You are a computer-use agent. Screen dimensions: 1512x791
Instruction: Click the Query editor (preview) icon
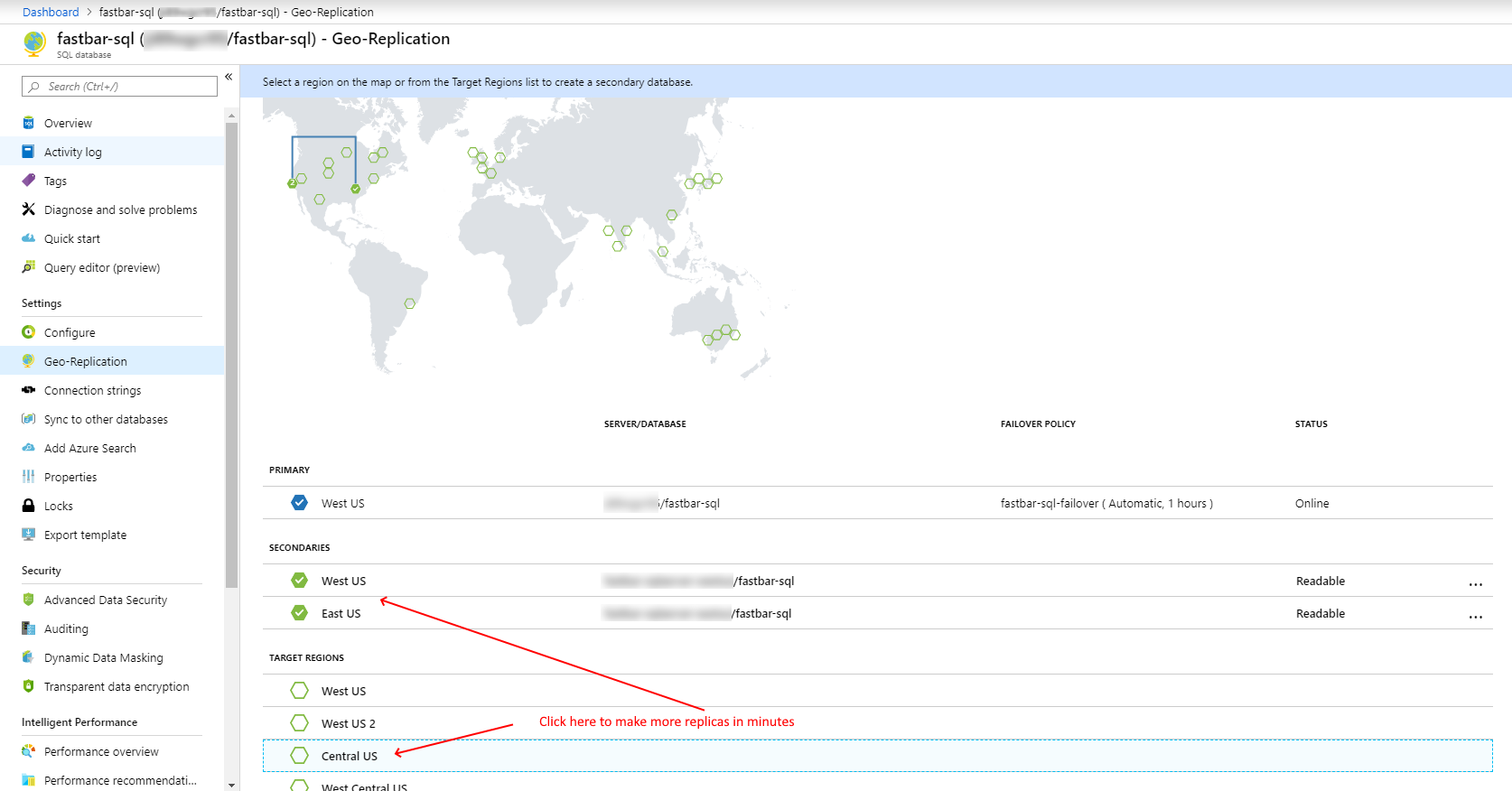tap(29, 267)
